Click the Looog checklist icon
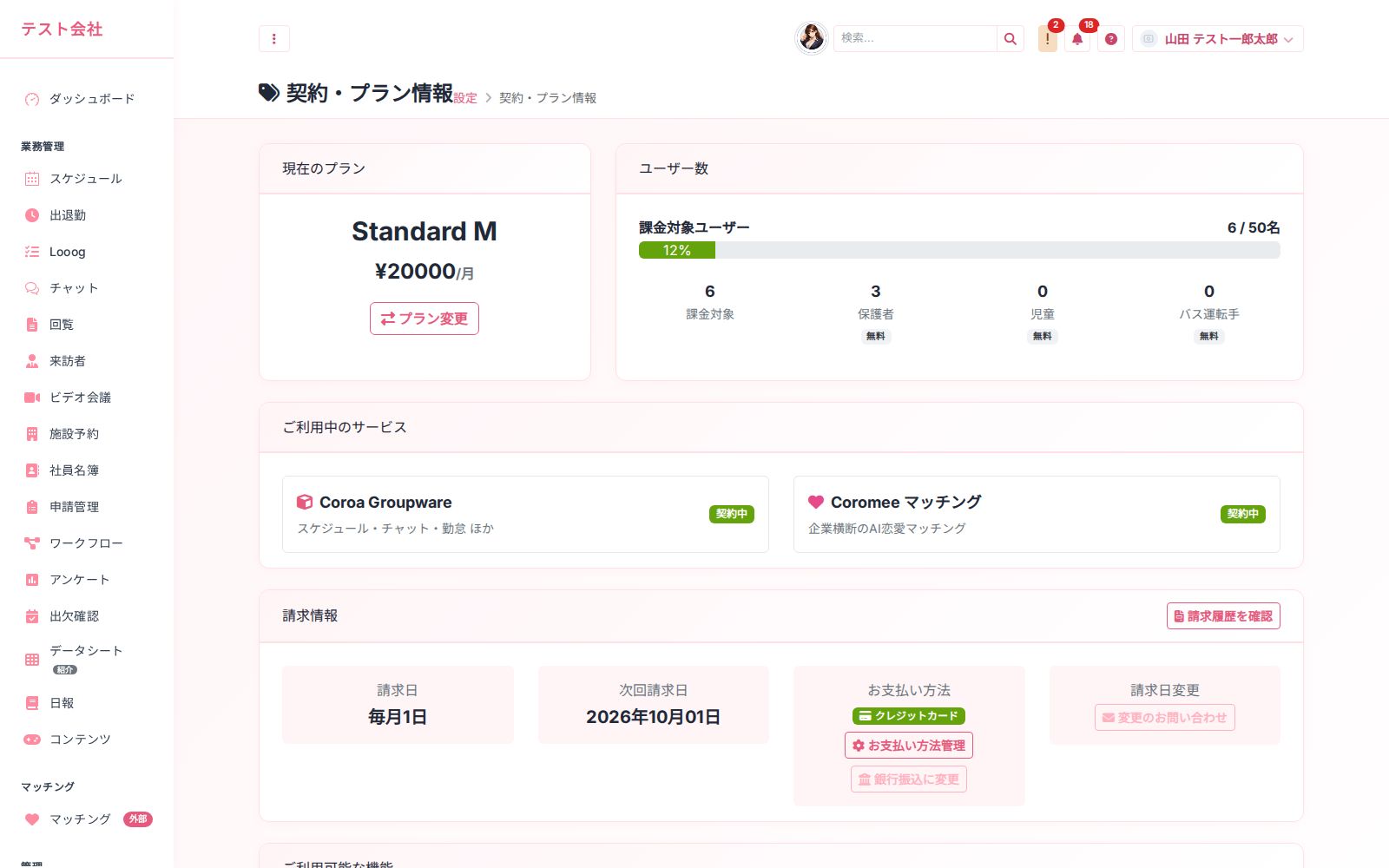This screenshot has width=1389, height=868. (x=32, y=252)
